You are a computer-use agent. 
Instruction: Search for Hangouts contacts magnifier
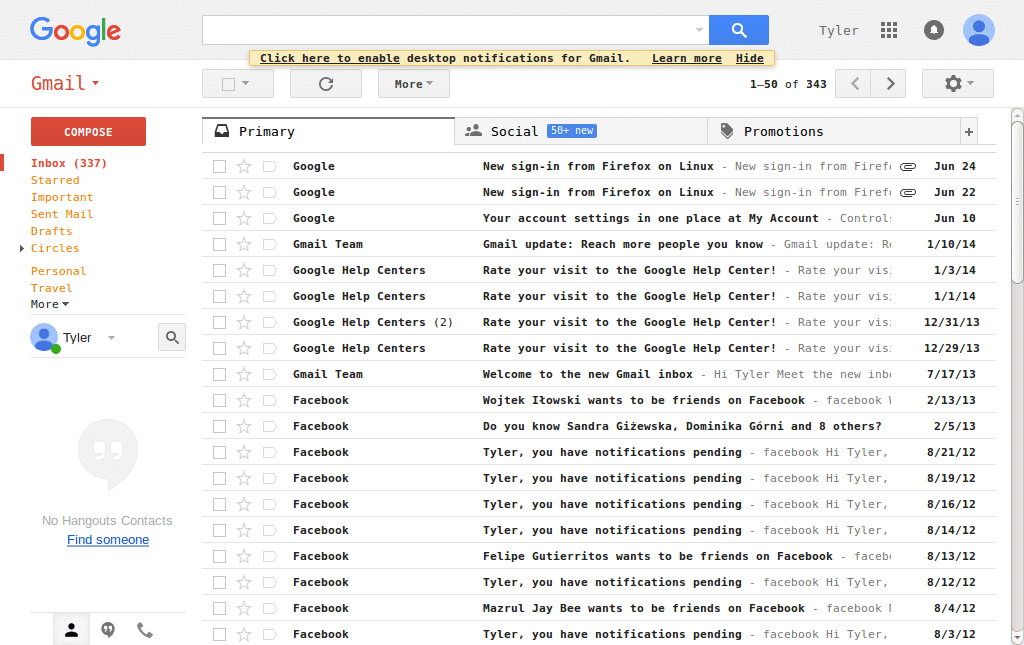pyautogui.click(x=172, y=338)
